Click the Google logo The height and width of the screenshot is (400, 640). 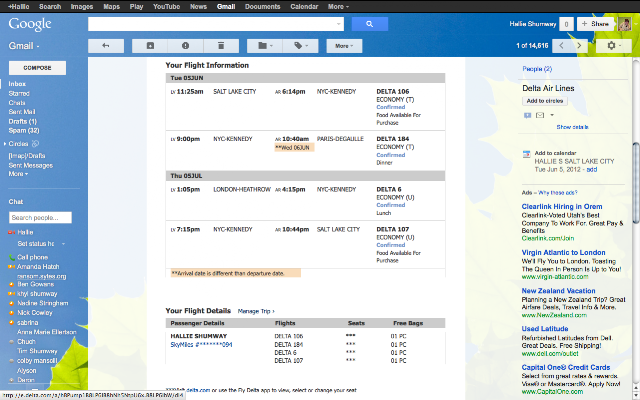pyautogui.click(x=30, y=24)
